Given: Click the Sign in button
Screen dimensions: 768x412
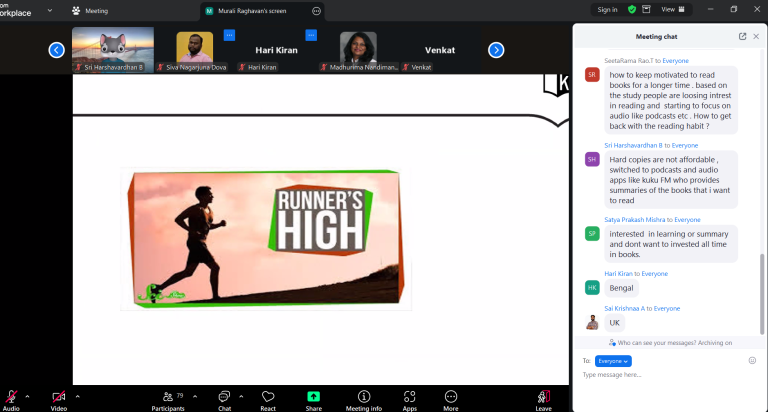Looking at the screenshot, I should point(607,9).
